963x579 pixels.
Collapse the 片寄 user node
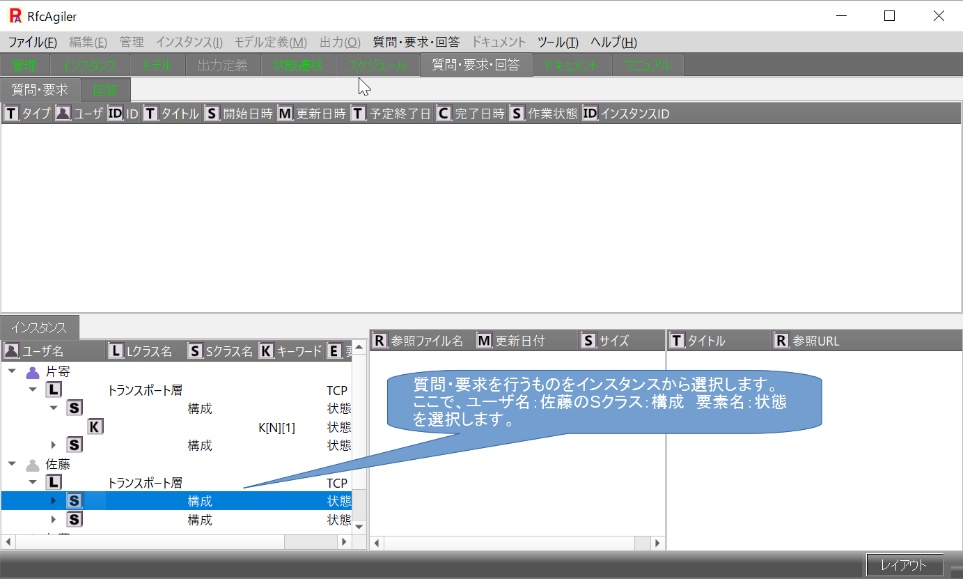point(12,371)
